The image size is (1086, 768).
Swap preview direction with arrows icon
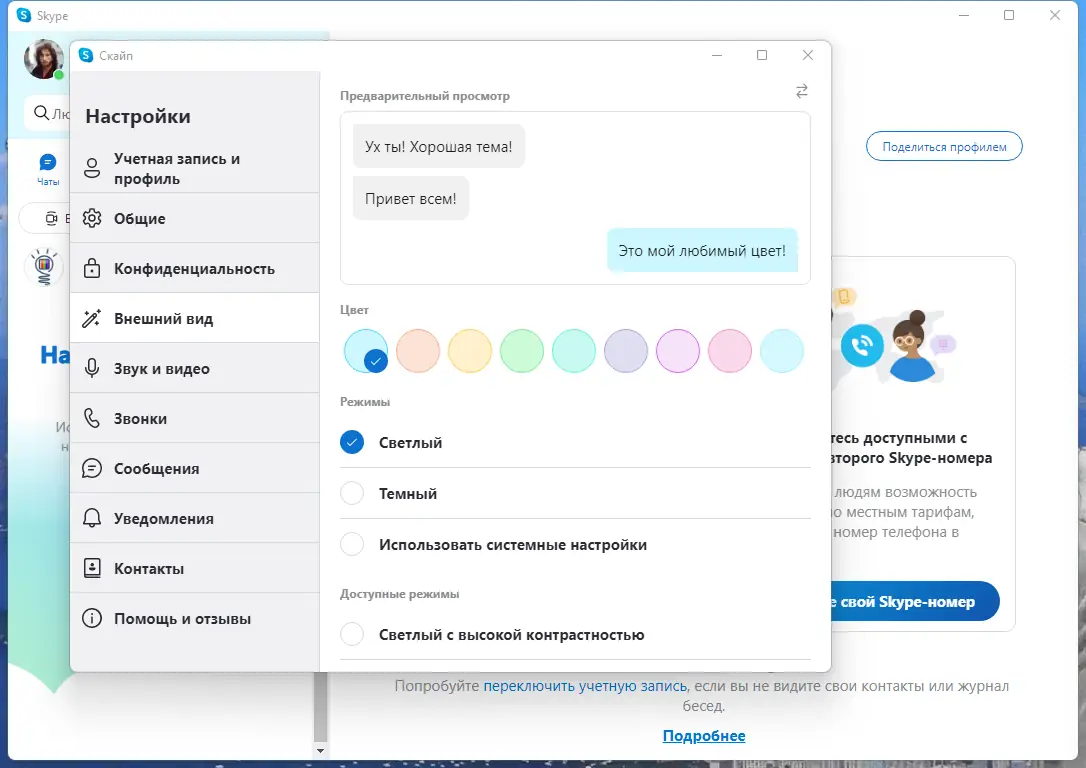pyautogui.click(x=802, y=91)
